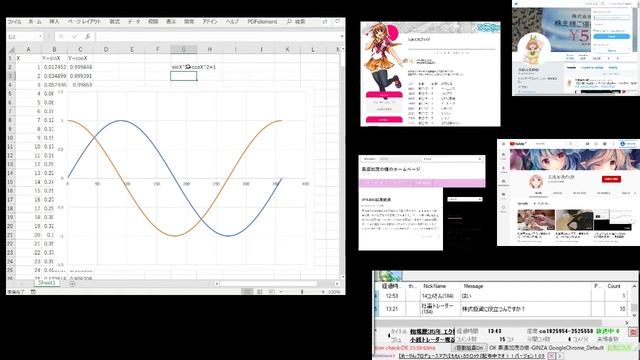640x360 pixels.
Task: Open the second YouTube video thumbnail
Action: pos(574,220)
